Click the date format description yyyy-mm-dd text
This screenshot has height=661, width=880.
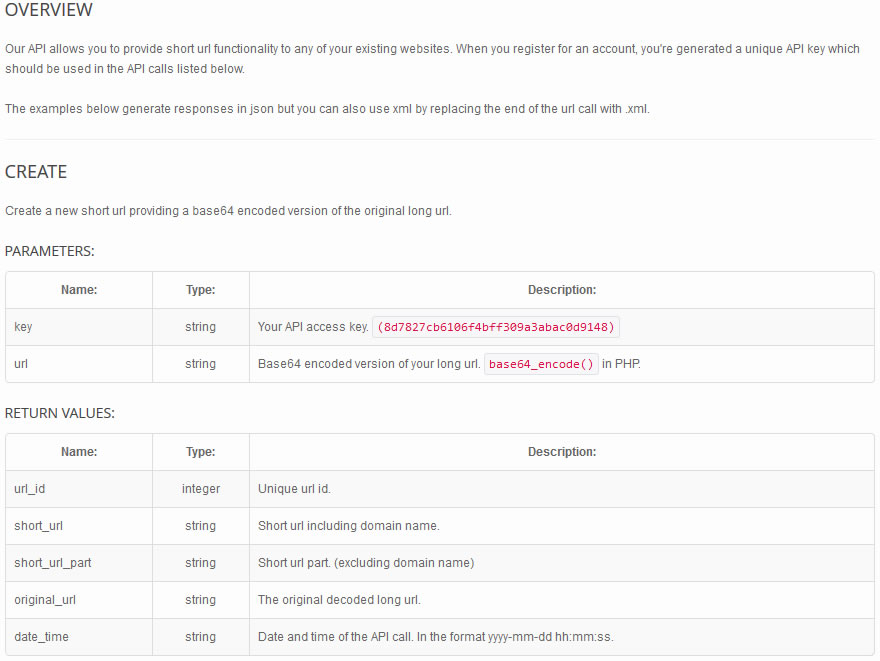(x=520, y=637)
